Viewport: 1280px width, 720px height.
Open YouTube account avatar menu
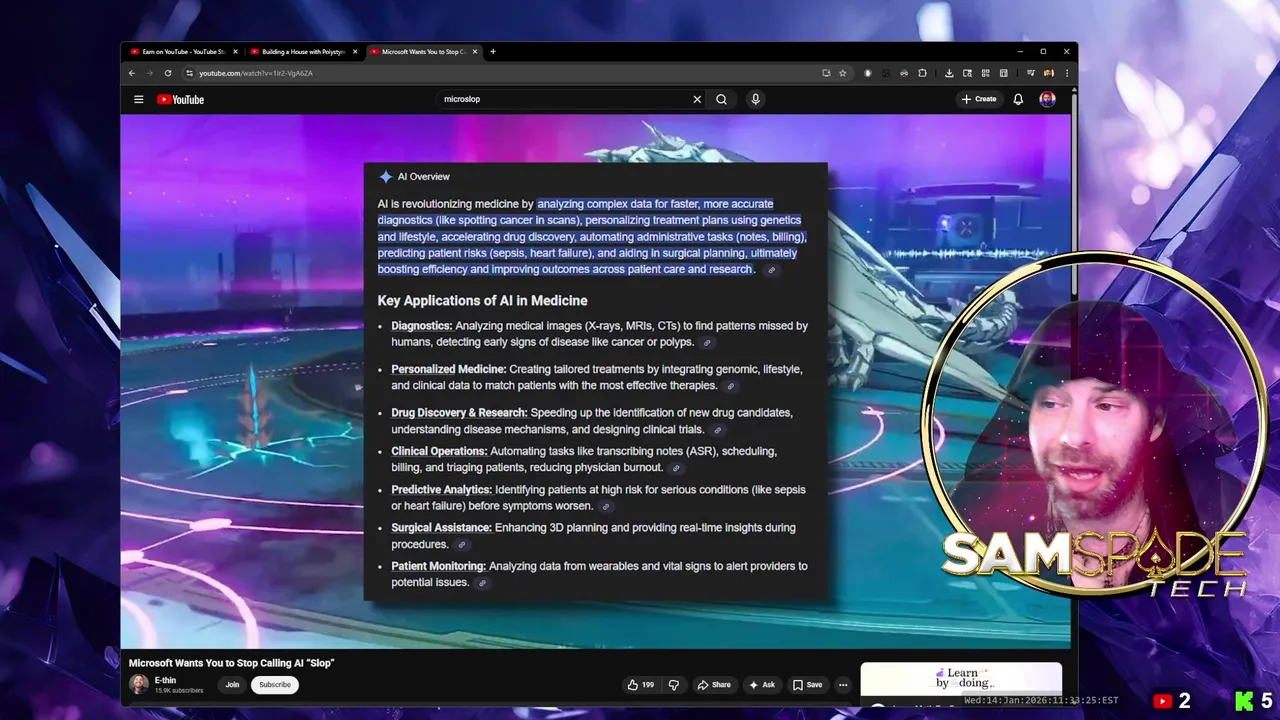[x=1047, y=99]
